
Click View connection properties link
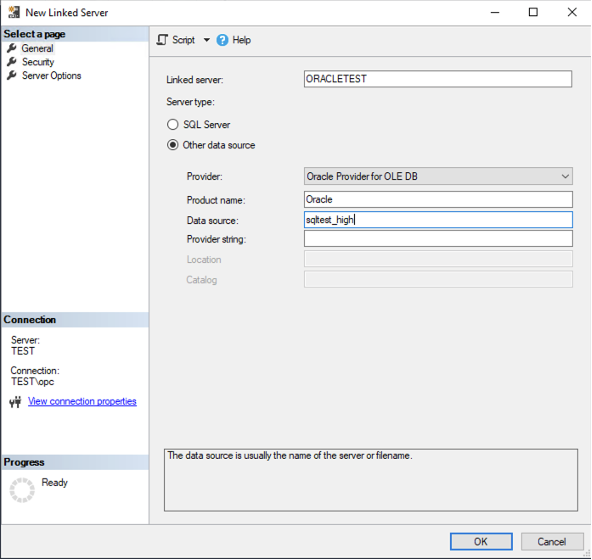tap(82, 401)
